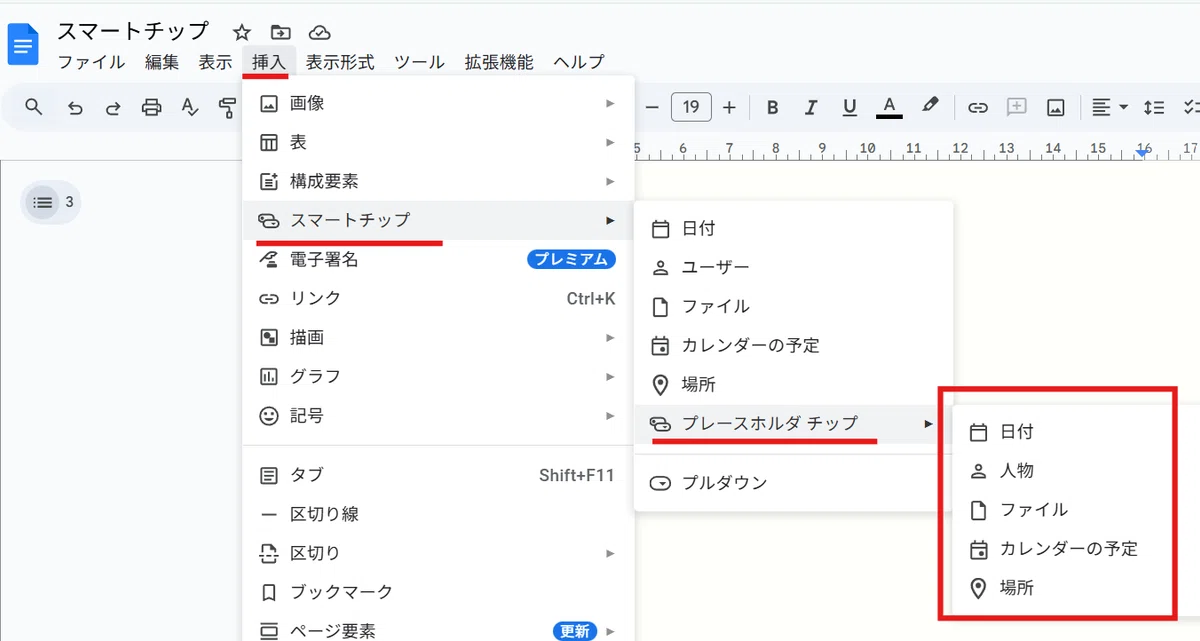This screenshot has height=641, width=1200.
Task: Expand the 区切り submenu
Action: [x=438, y=553]
